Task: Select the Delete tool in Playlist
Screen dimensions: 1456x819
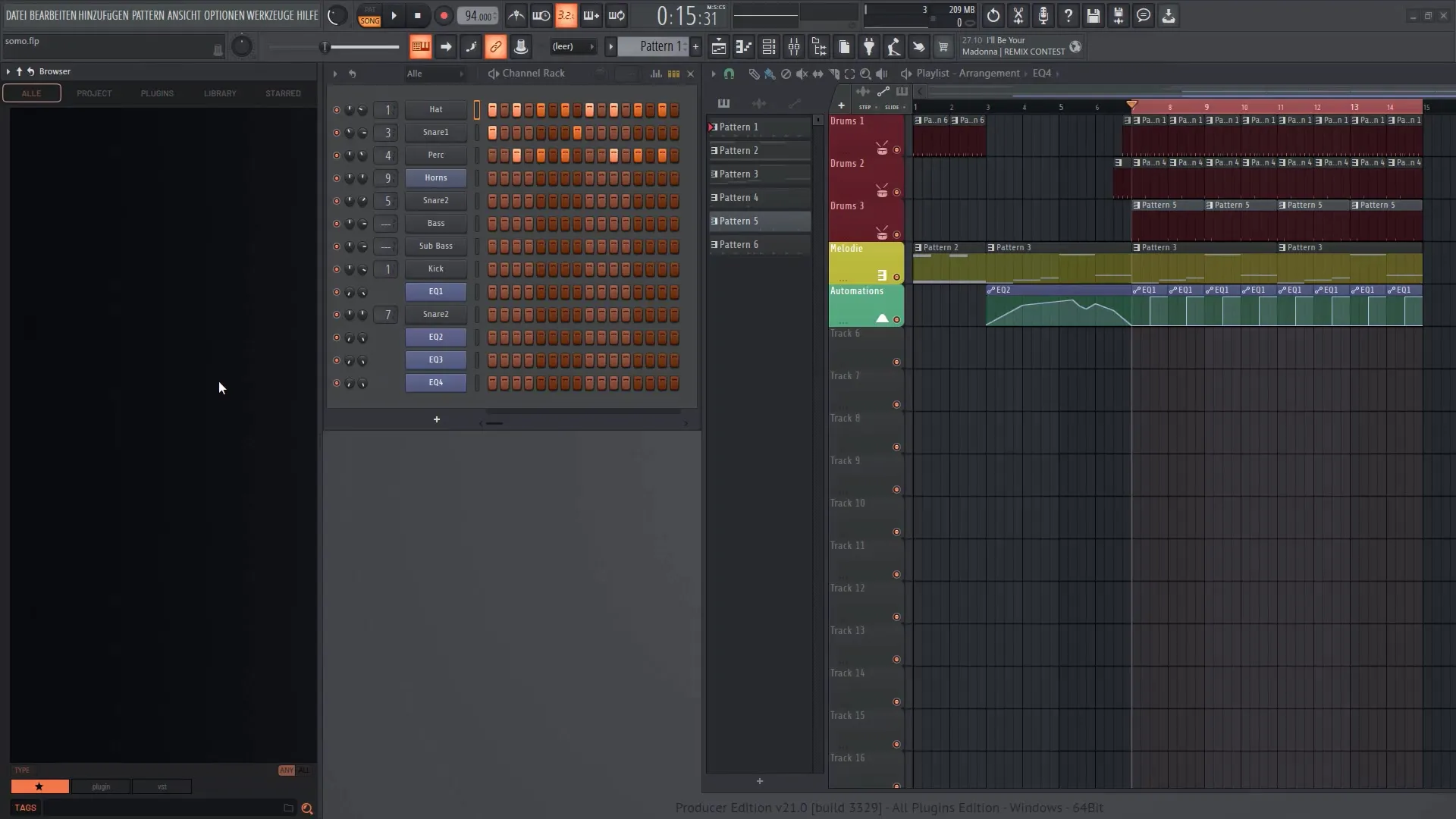Action: [x=786, y=74]
